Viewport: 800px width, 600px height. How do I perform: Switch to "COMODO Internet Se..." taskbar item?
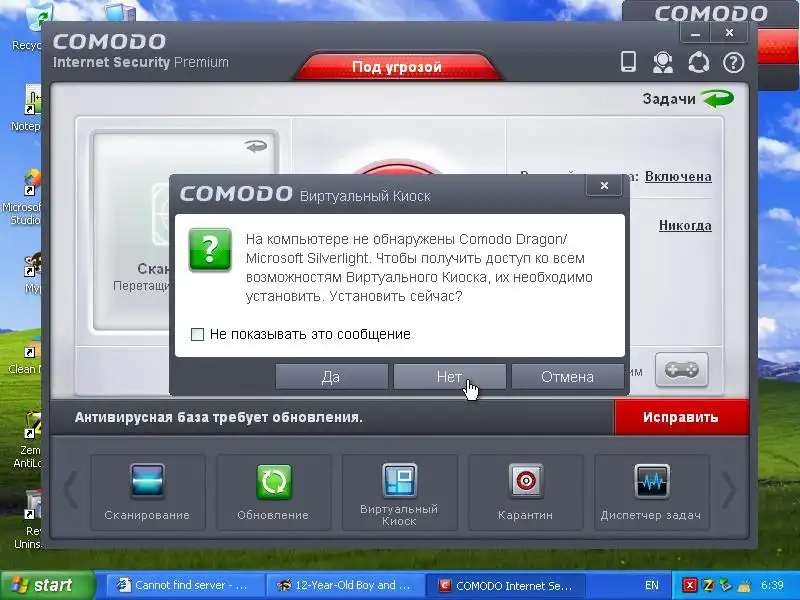[505, 585]
